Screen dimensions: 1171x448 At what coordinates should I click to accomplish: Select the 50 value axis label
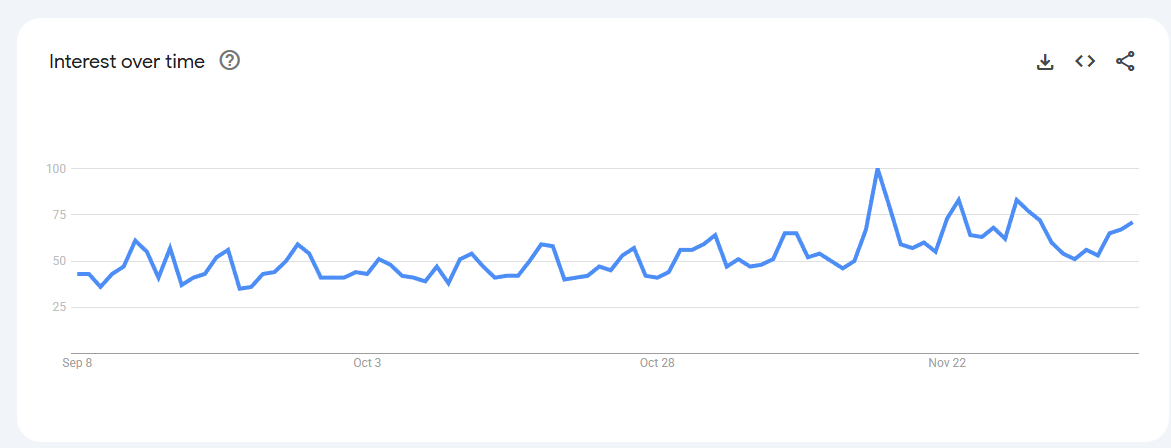[x=58, y=261]
